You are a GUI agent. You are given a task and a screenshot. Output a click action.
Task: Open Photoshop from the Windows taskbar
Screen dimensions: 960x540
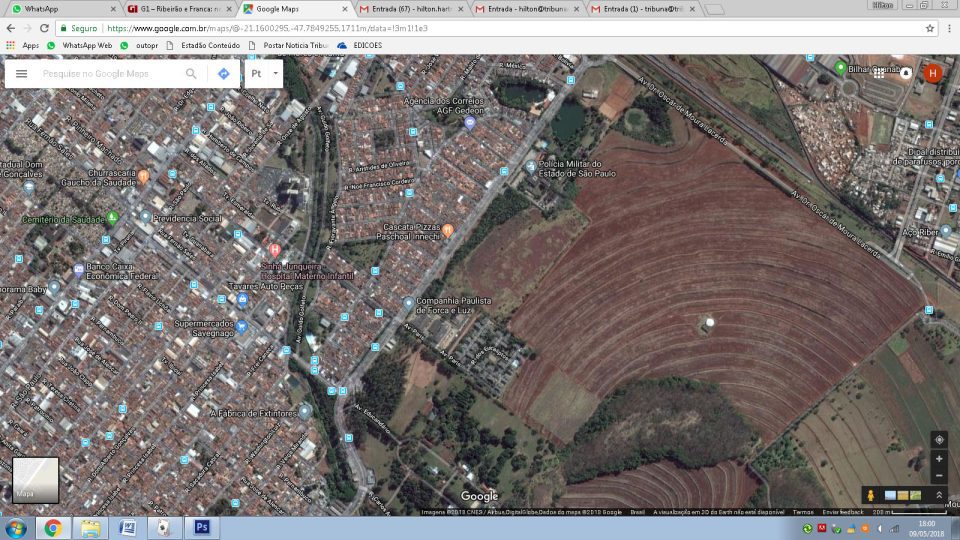point(201,527)
